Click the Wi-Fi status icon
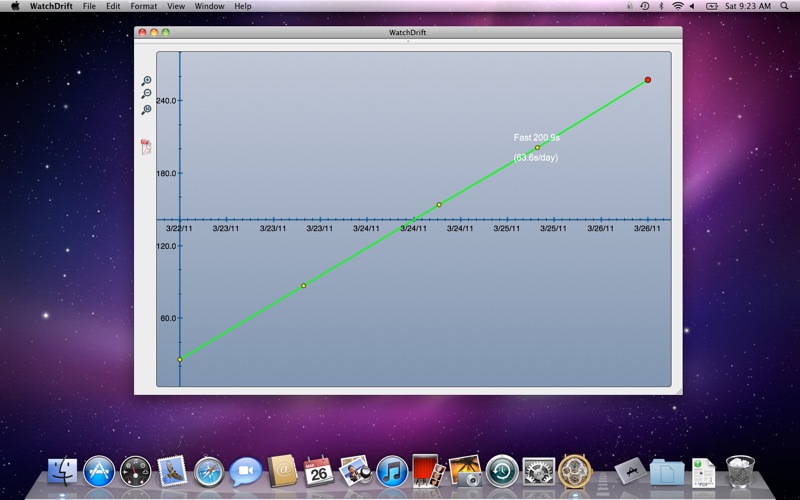 tap(678, 6)
